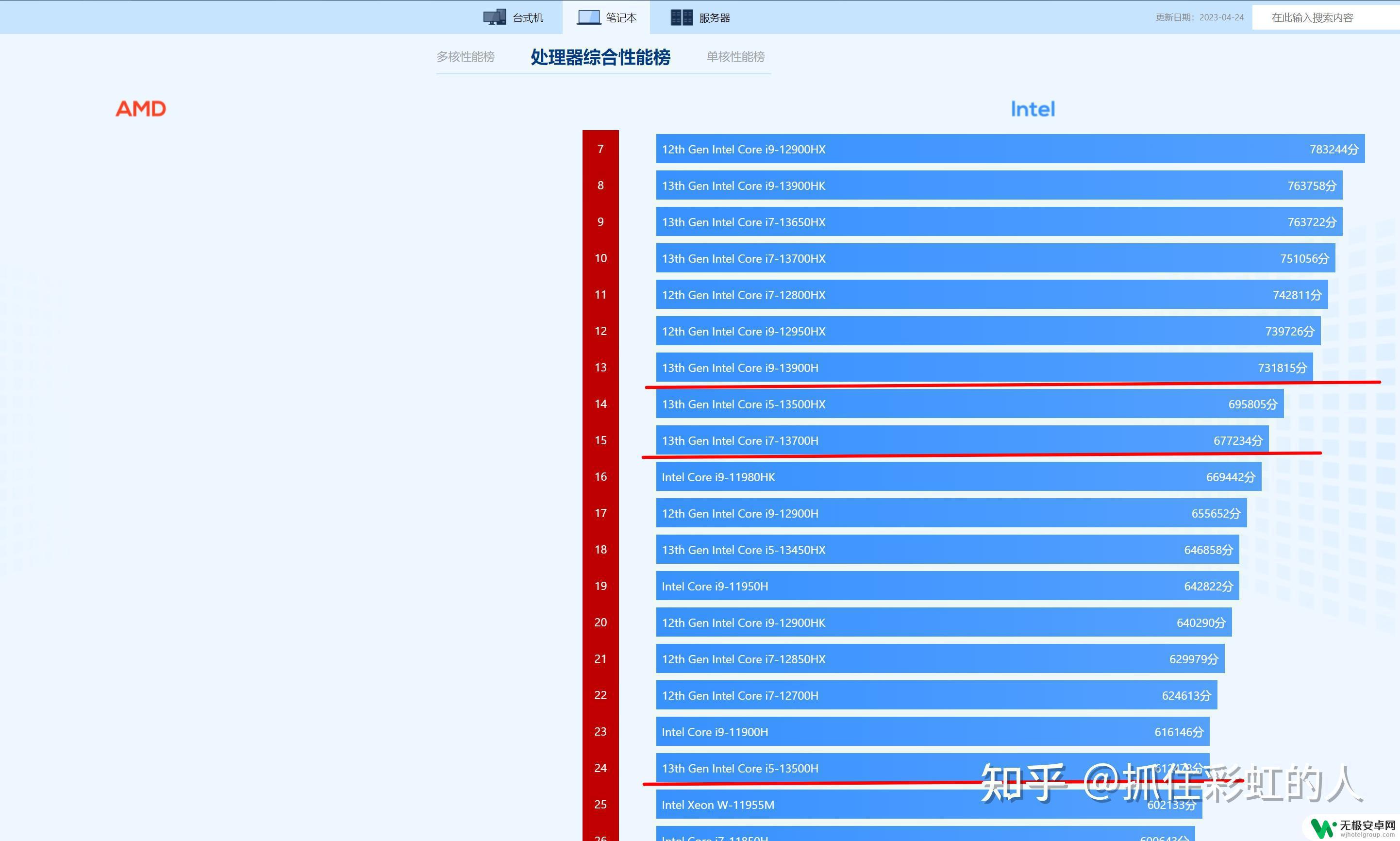Screen dimensions: 1400x841
Task: Click the Intel brand heading
Action: point(1033,109)
